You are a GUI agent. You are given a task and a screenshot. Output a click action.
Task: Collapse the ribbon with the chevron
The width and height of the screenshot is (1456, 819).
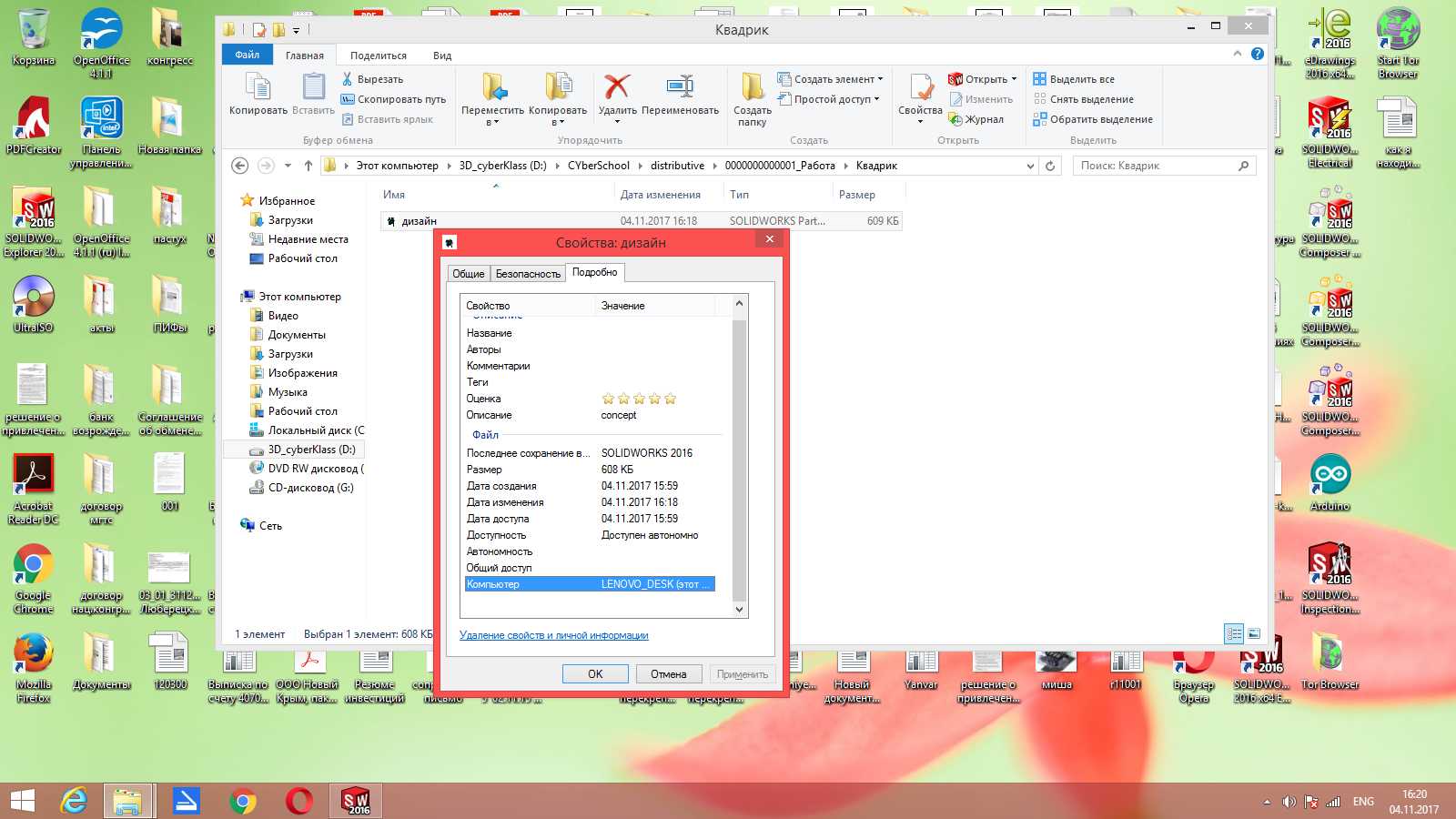click(x=1238, y=54)
